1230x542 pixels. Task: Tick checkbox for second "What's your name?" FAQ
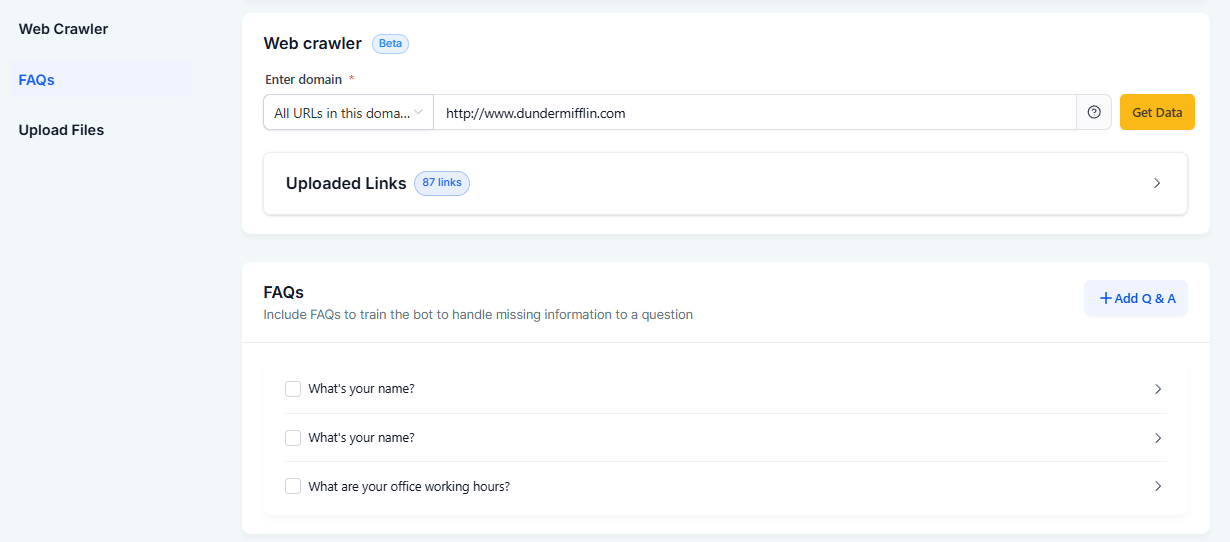[293, 438]
